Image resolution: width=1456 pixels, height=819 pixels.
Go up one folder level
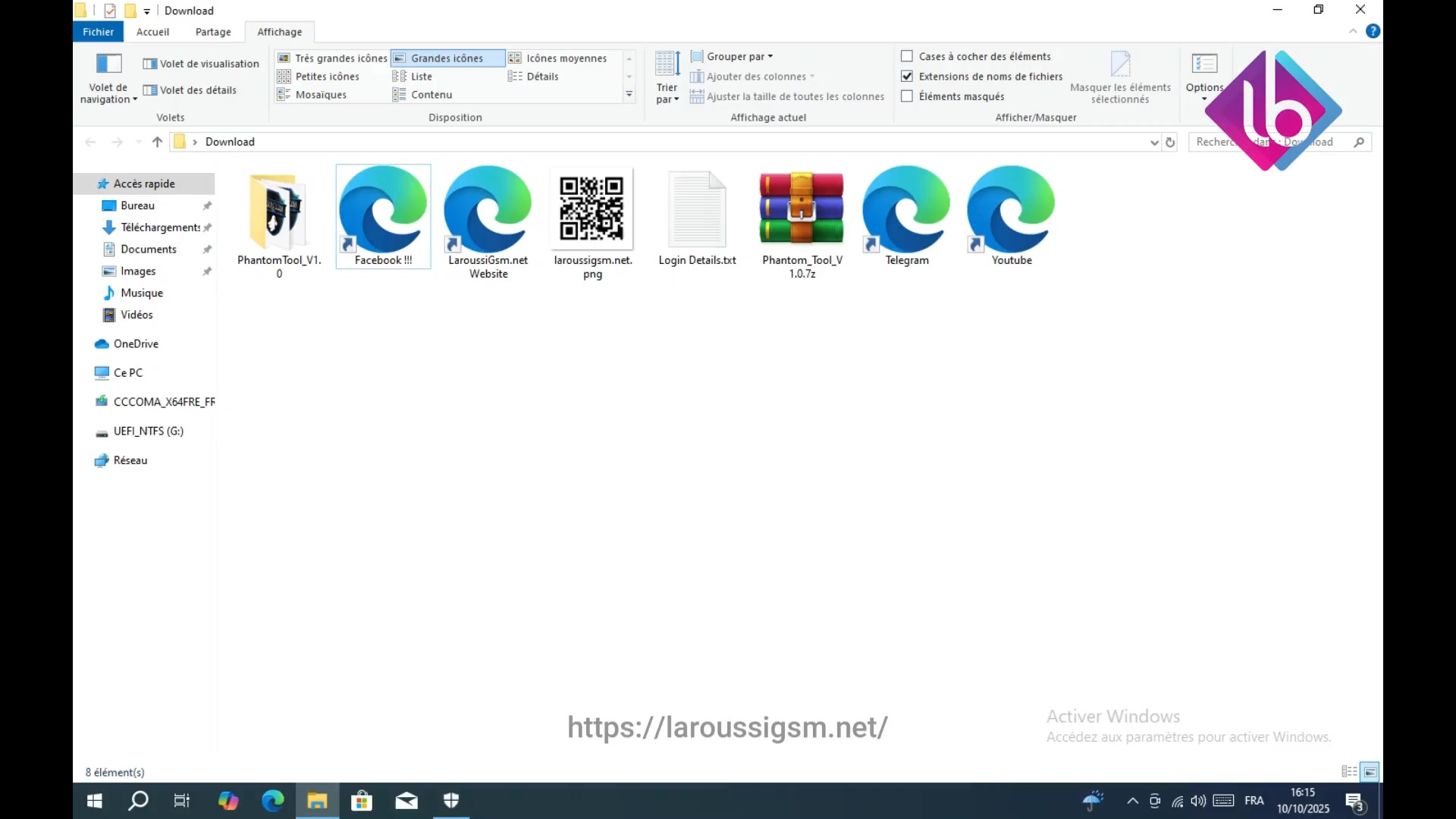coord(157,142)
